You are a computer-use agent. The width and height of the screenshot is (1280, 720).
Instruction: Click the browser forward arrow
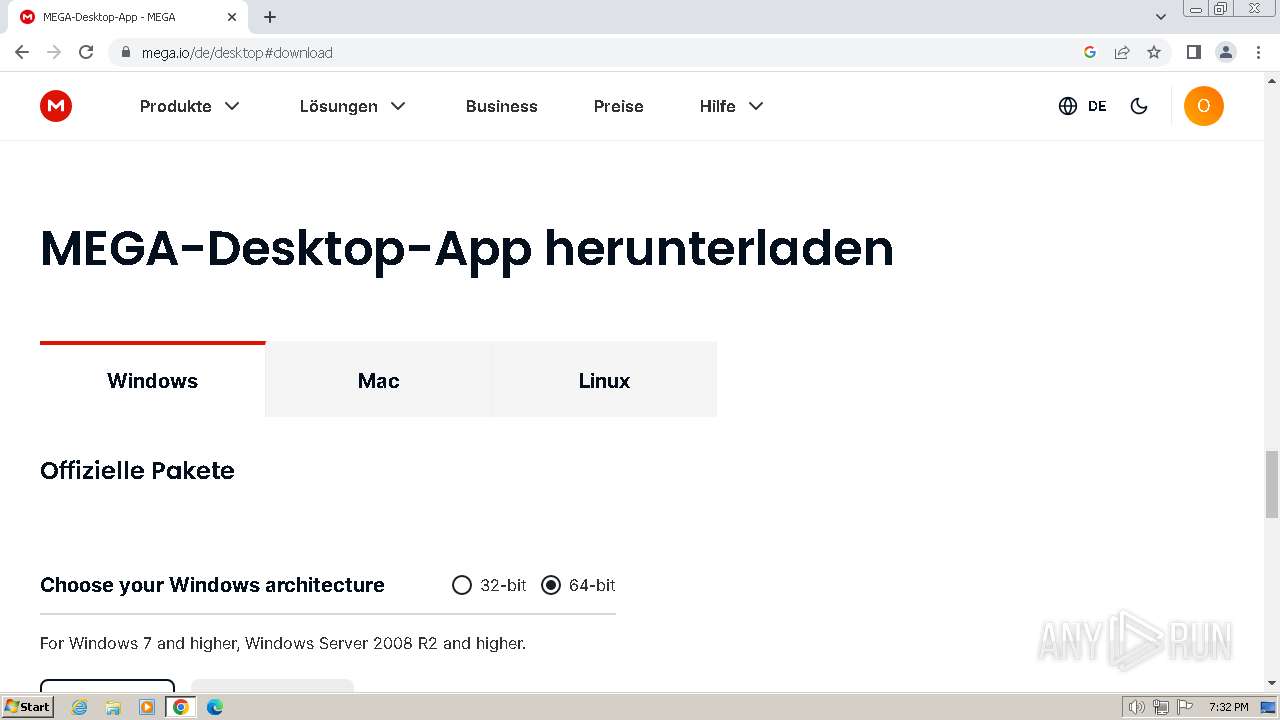pyautogui.click(x=54, y=52)
